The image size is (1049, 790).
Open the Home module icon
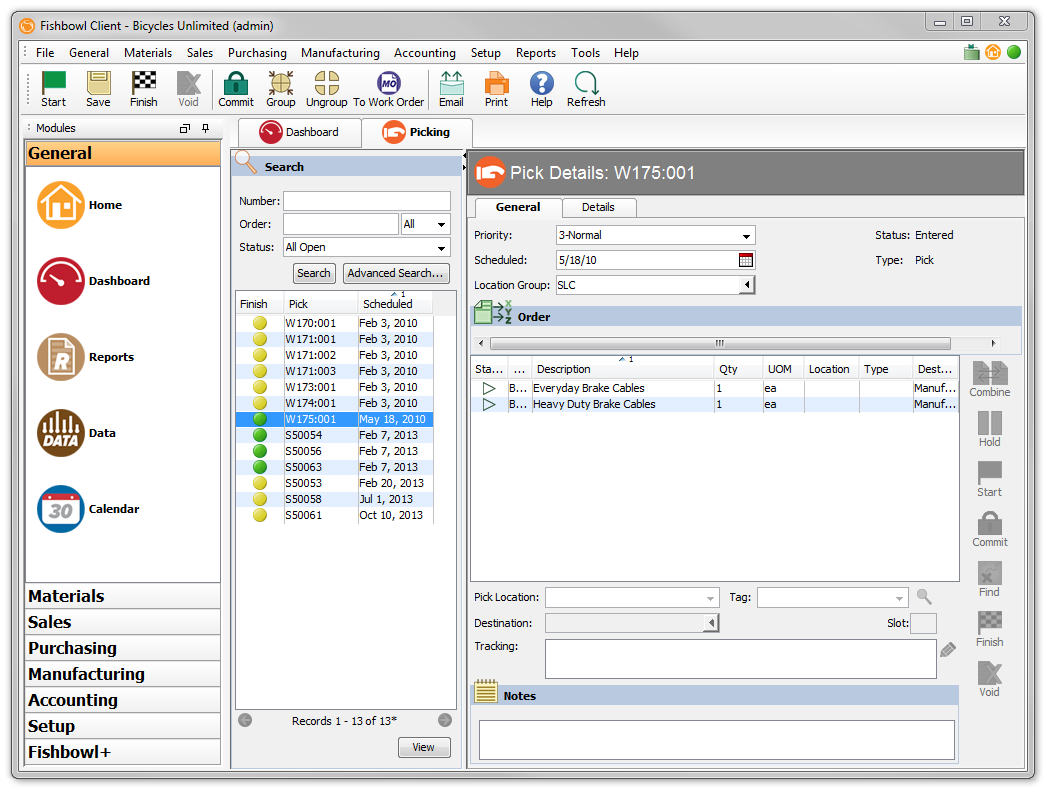point(61,205)
